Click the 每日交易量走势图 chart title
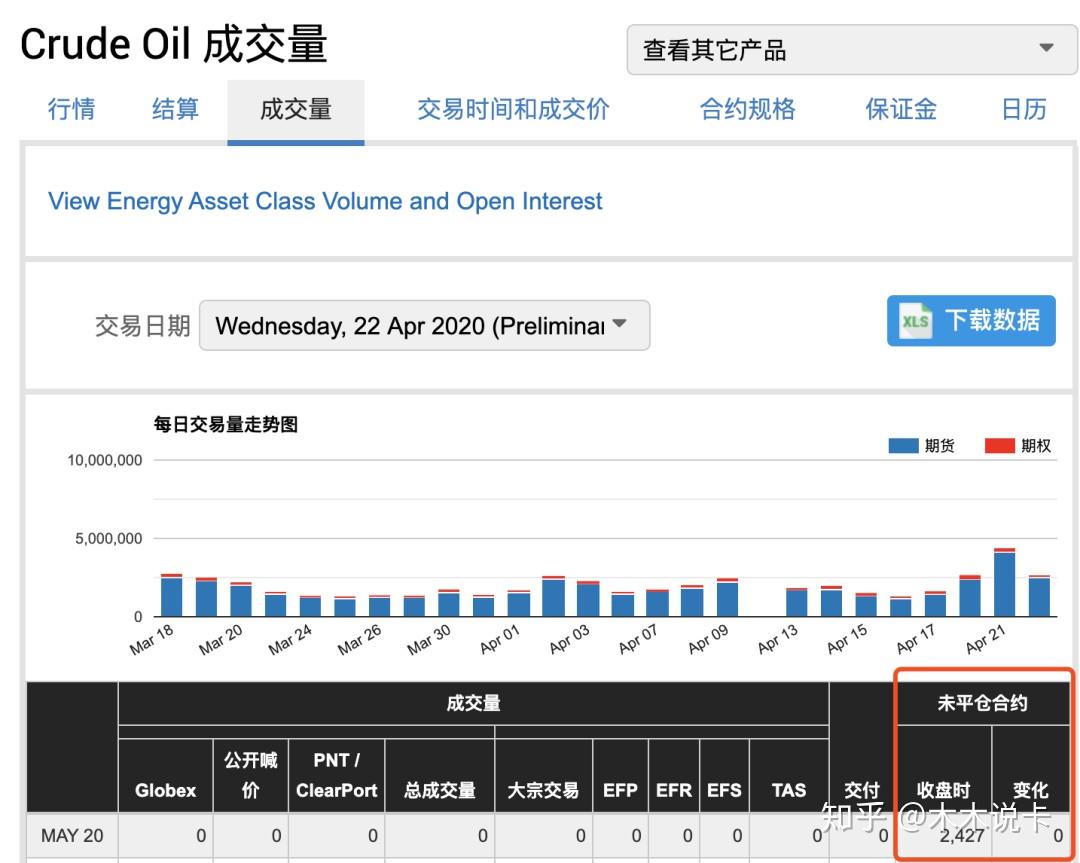This screenshot has width=1080, height=863. (x=226, y=424)
